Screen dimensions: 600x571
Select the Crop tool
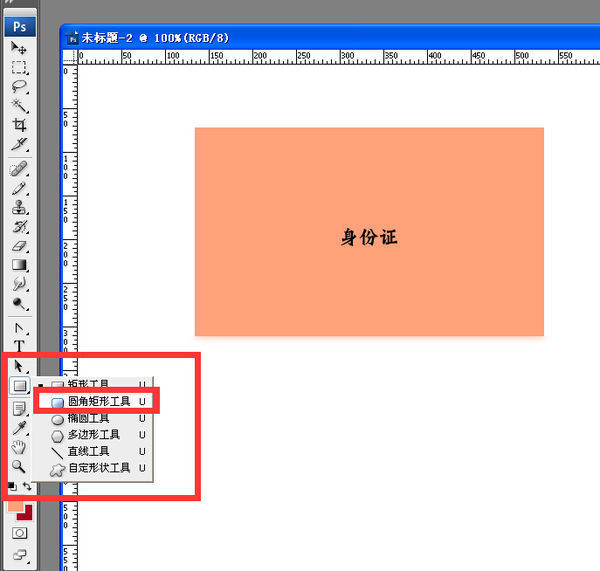coord(19,125)
